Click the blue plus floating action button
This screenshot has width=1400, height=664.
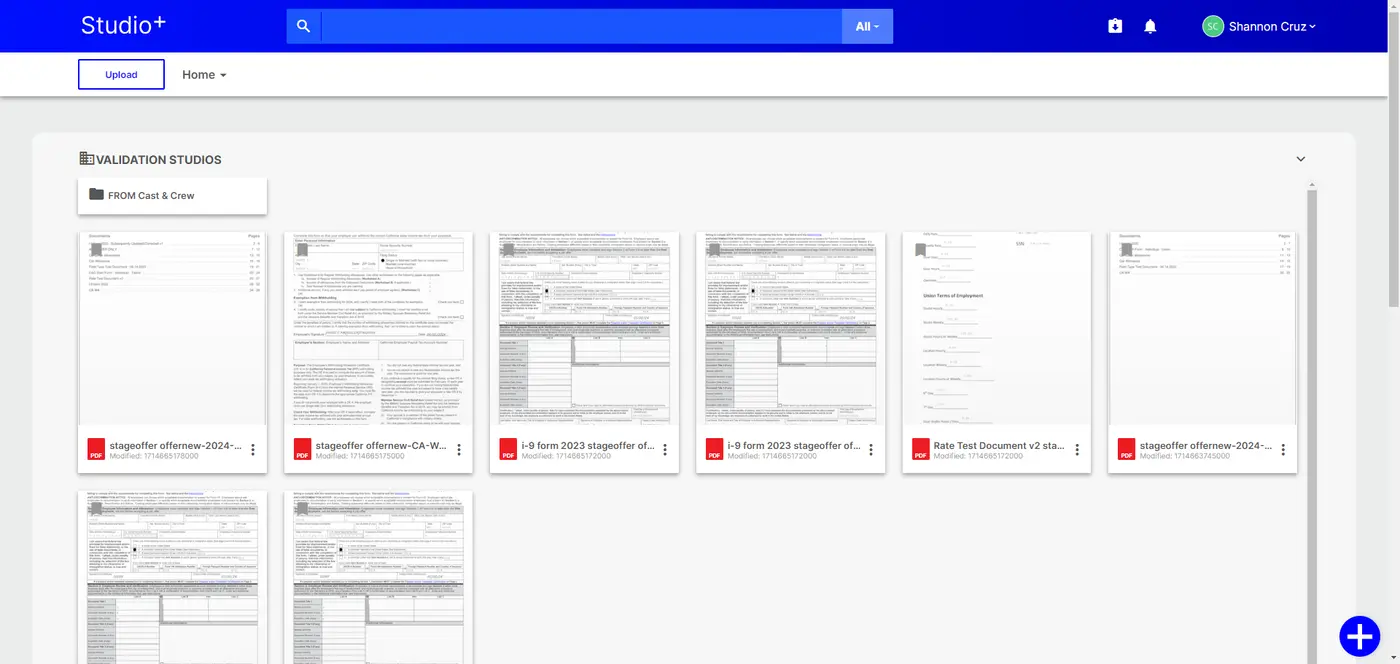pos(1359,636)
